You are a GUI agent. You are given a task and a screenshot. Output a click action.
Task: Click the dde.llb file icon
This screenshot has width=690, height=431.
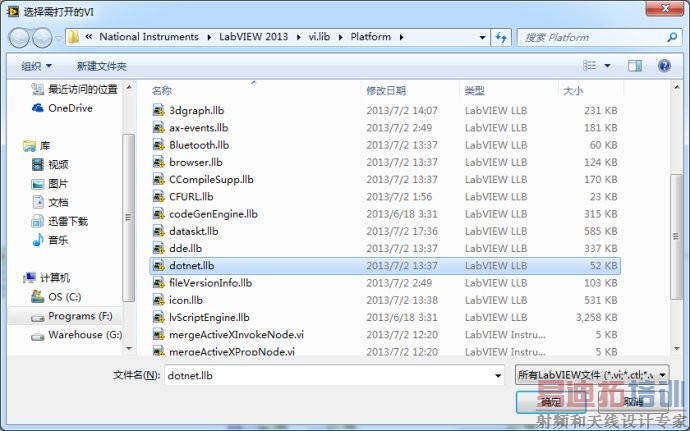tap(158, 248)
